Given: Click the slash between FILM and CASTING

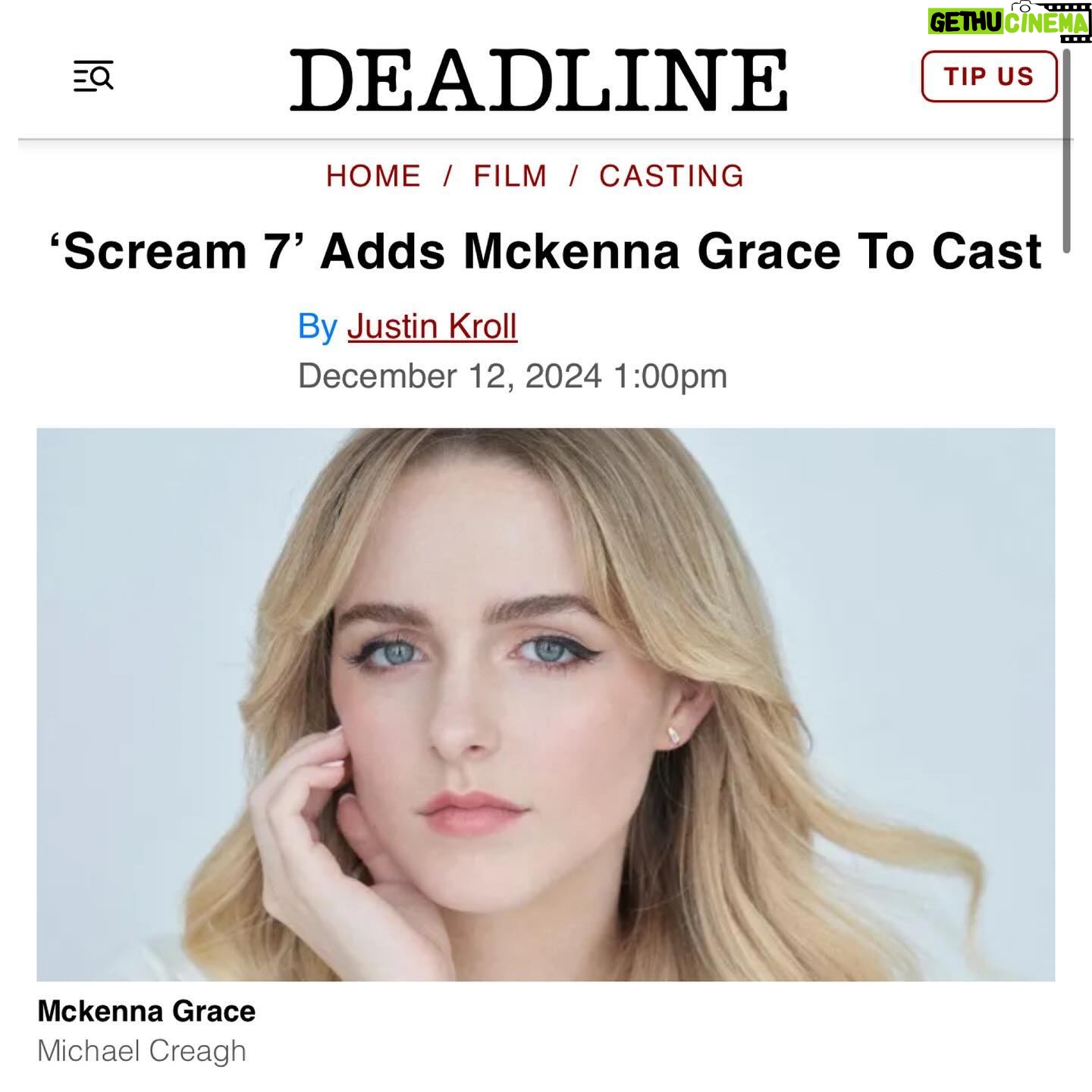Looking at the screenshot, I should (574, 176).
